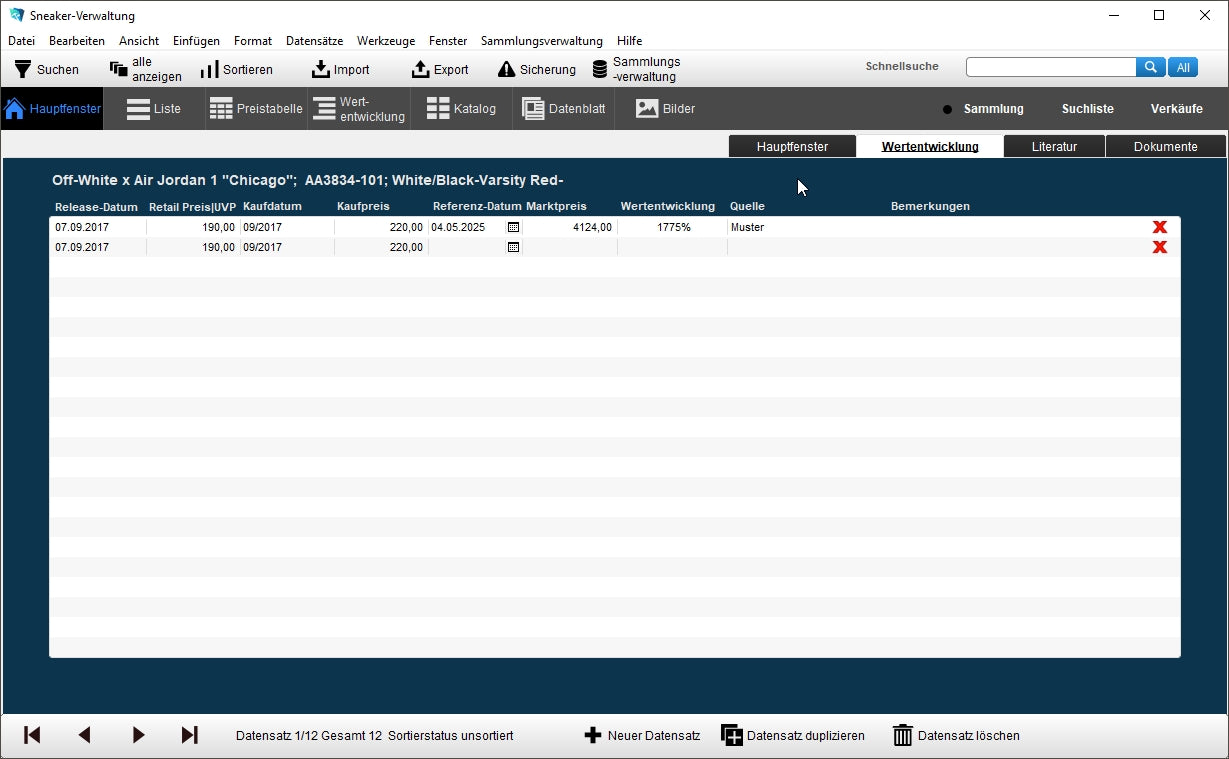The image size is (1229, 759).
Task: Open Sicherung backup warning icon
Action: click(507, 69)
